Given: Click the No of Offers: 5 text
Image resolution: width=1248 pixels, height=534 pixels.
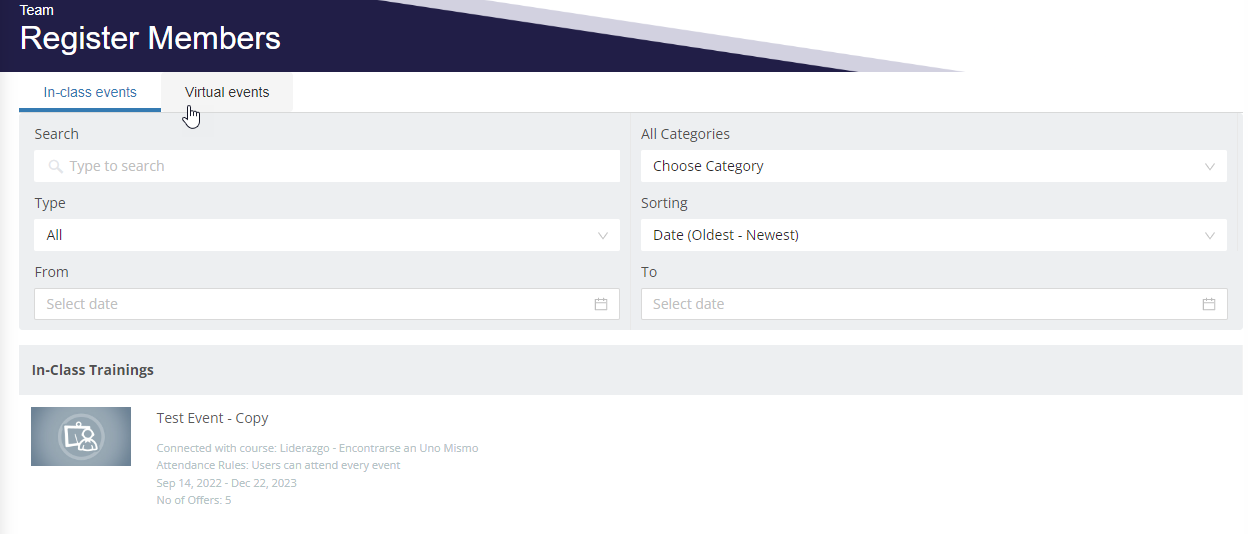Looking at the screenshot, I should 194,500.
